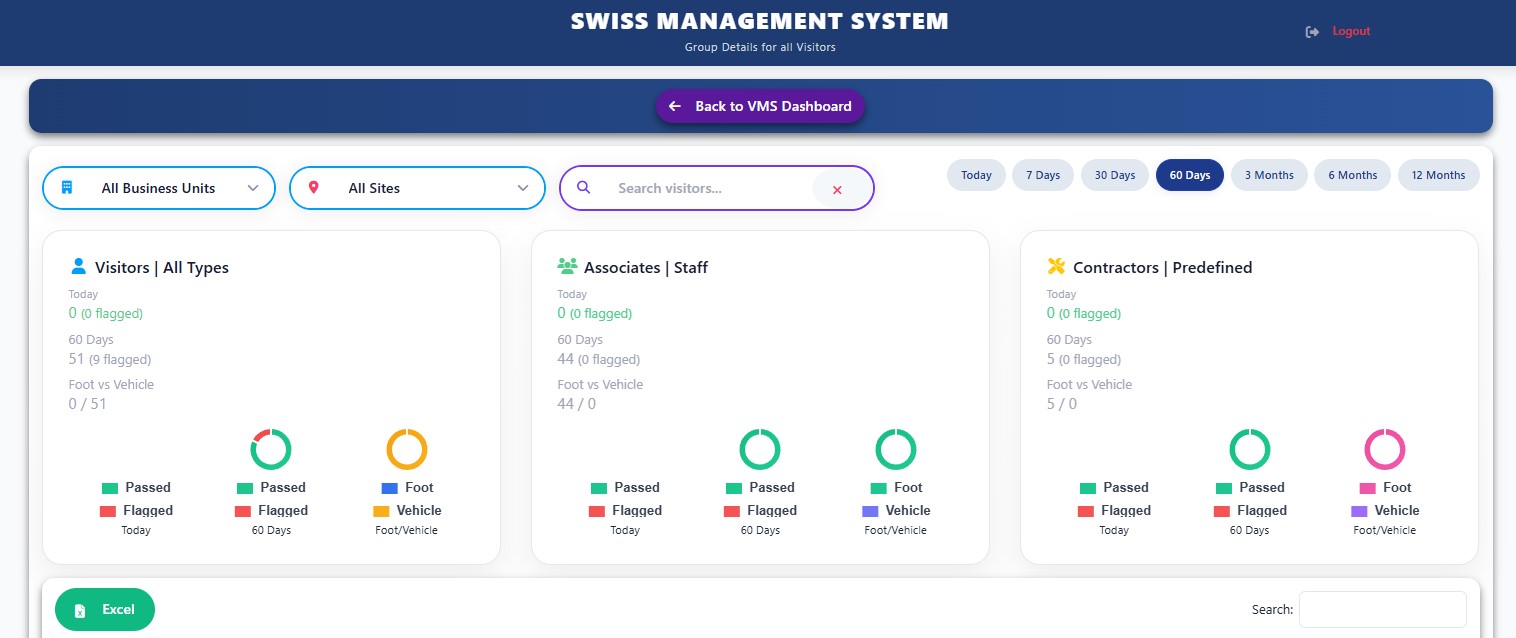Click Associates | Staff heading

[646, 268]
